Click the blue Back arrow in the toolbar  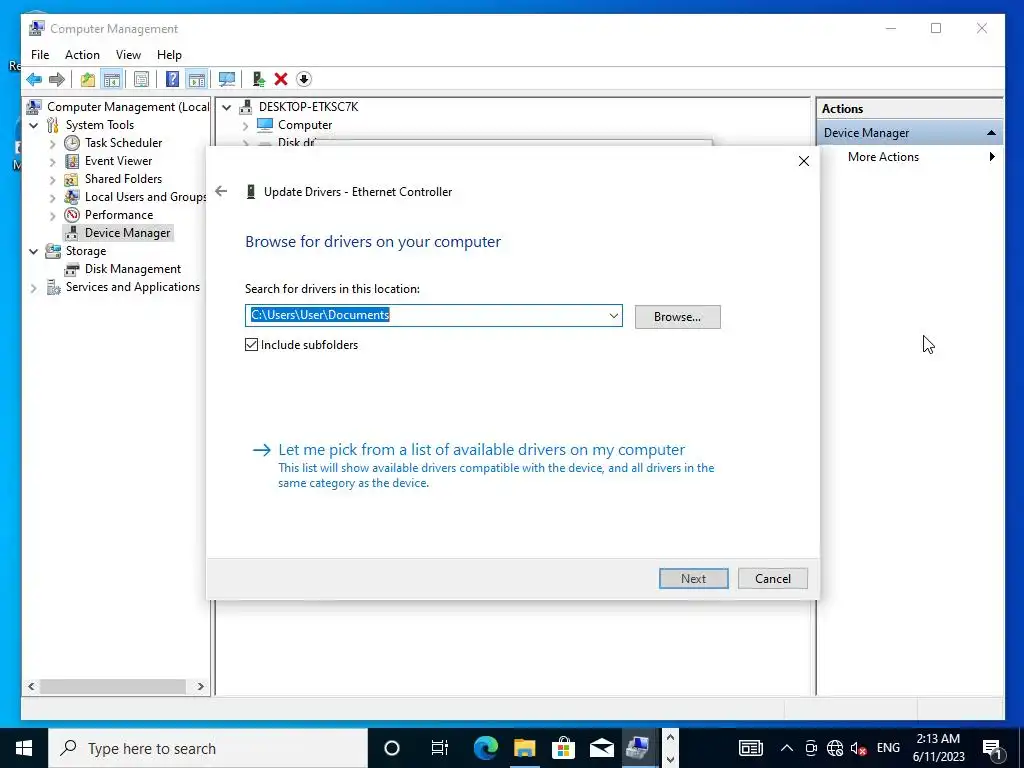coord(34,80)
